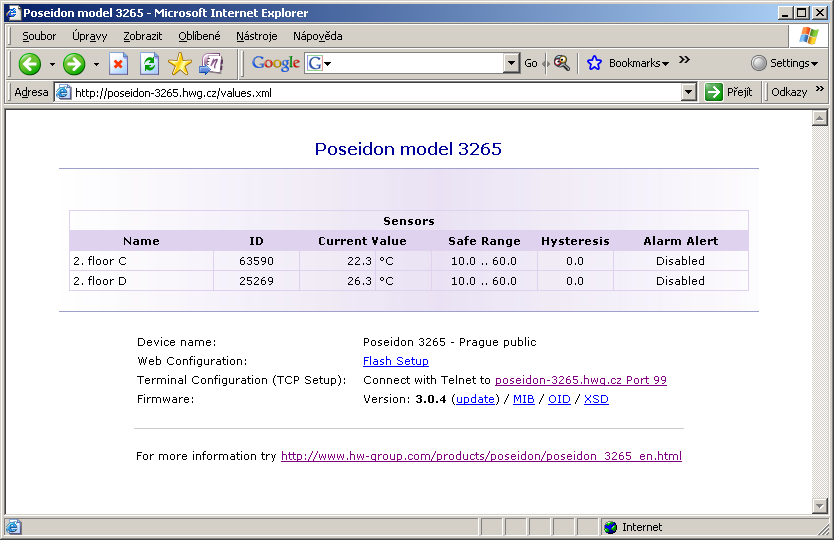Click the address bar URL field

click(377, 93)
